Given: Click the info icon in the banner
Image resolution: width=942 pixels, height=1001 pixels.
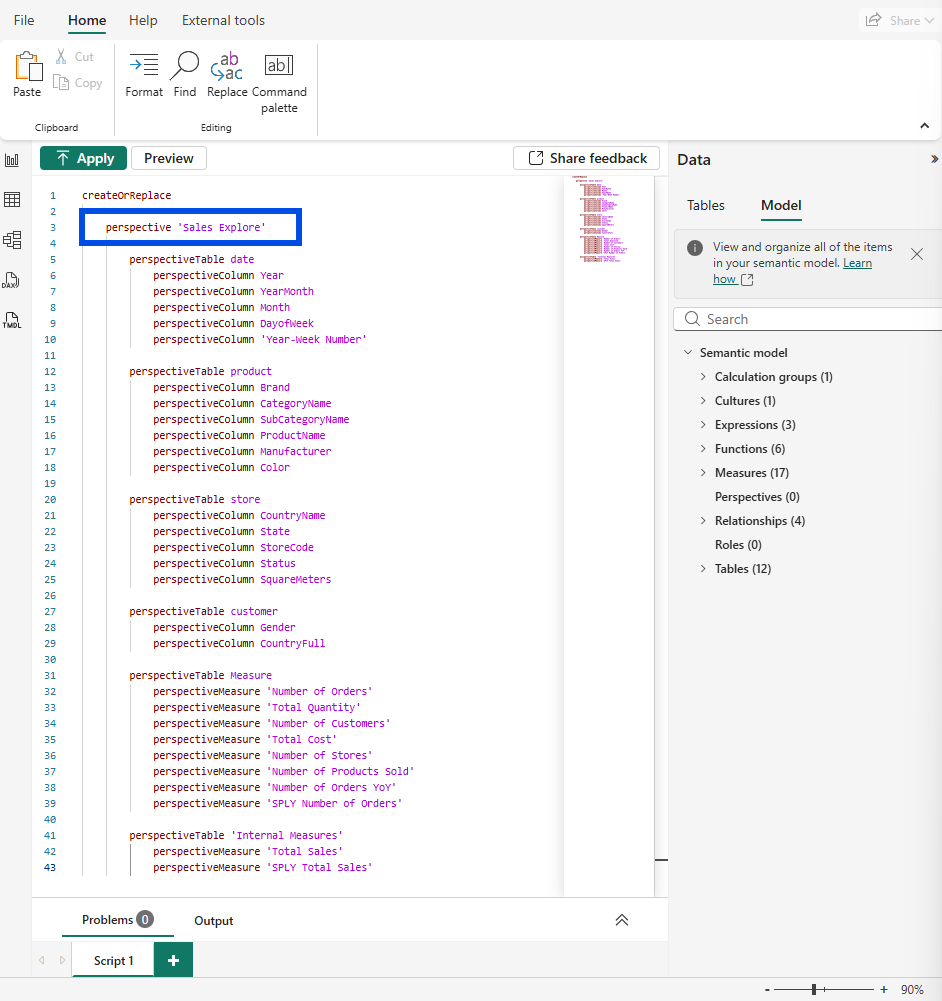Looking at the screenshot, I should 695,248.
